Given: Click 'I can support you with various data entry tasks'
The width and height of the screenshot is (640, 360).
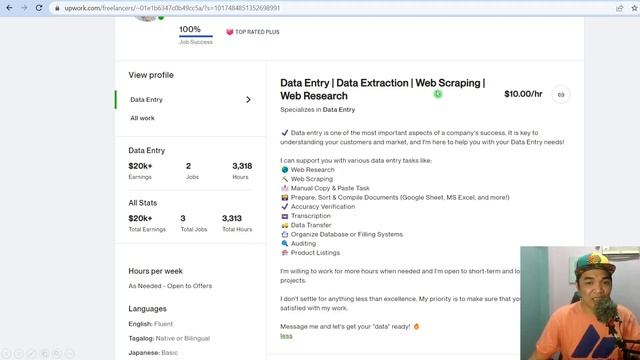Looking at the screenshot, I should coord(356,160).
